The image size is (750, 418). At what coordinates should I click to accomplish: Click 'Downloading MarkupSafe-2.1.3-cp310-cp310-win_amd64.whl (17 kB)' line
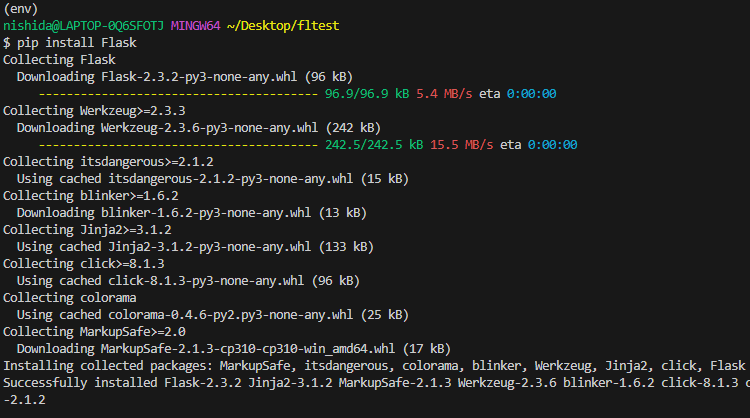[x=234, y=349]
